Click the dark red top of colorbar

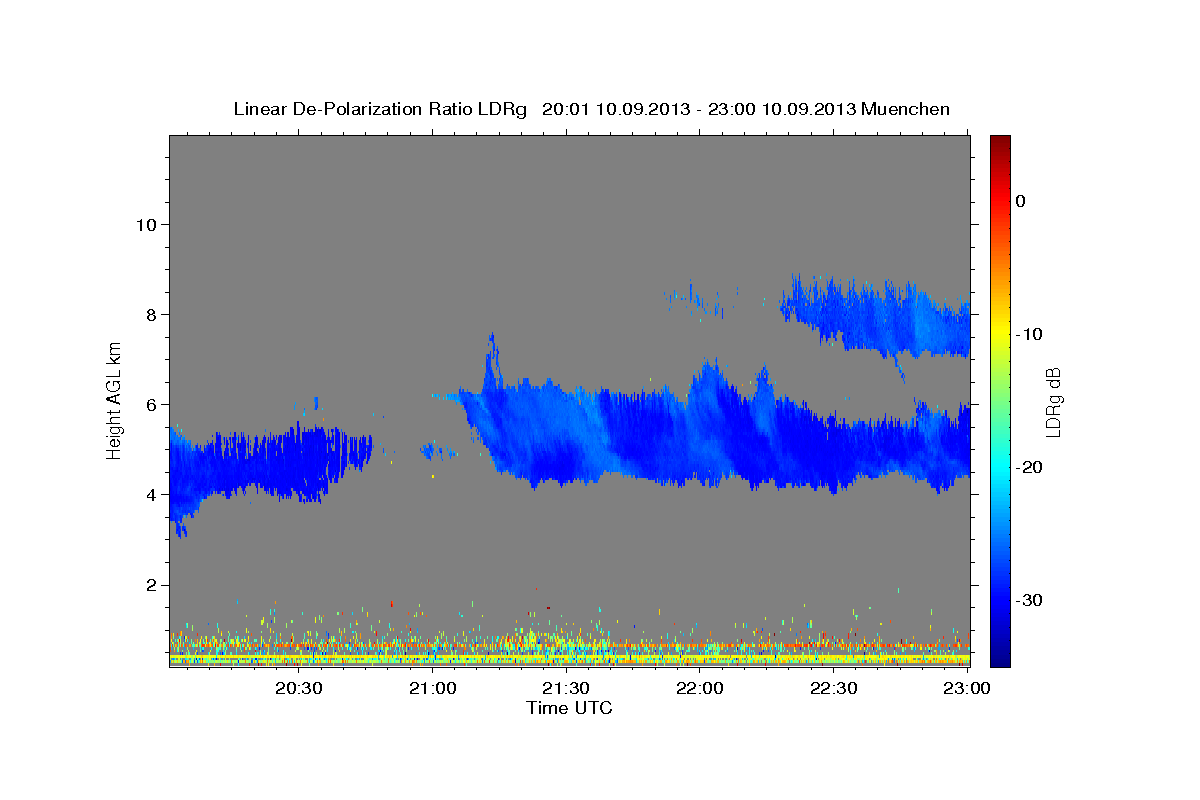click(999, 143)
